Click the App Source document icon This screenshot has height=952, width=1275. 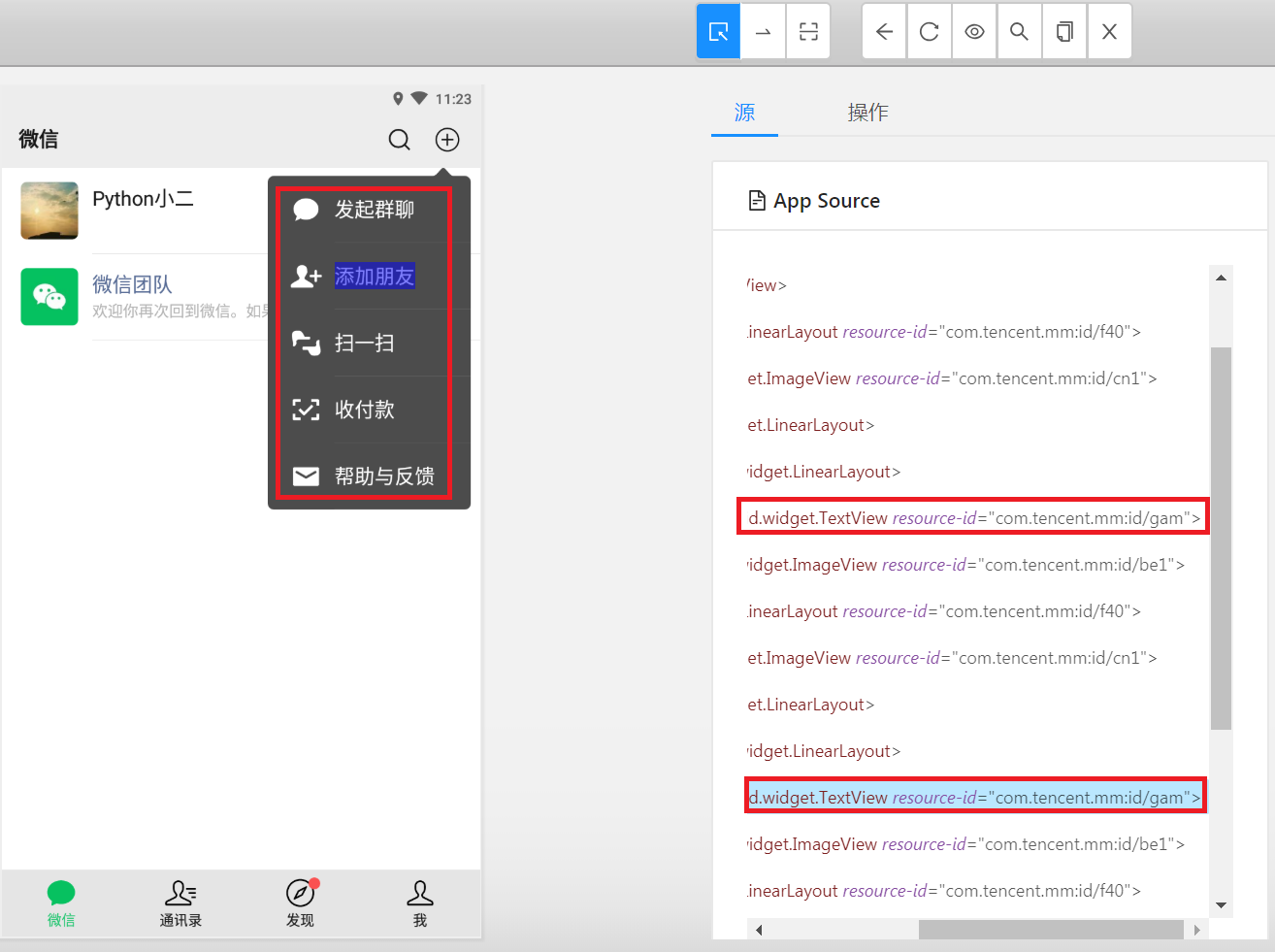757,201
